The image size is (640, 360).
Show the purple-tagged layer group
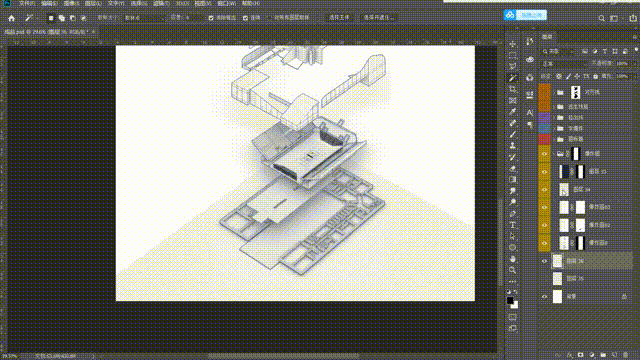coord(544,118)
